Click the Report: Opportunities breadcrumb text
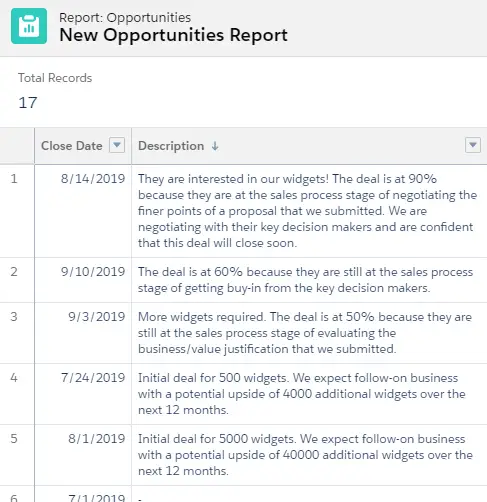Viewport: 487px width, 502px height. pos(125,17)
